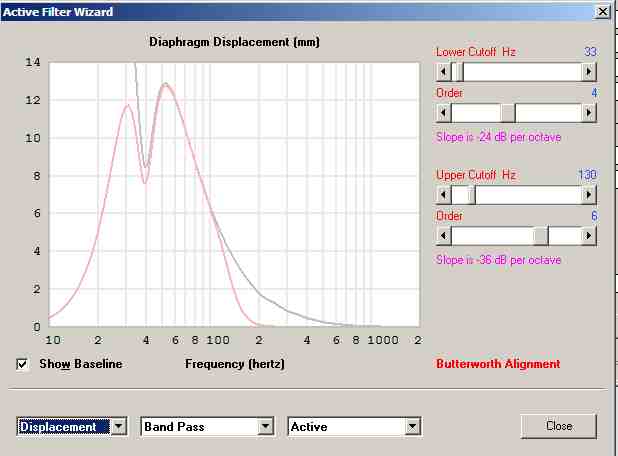Click the Lower Cutoff value 33

[590, 52]
